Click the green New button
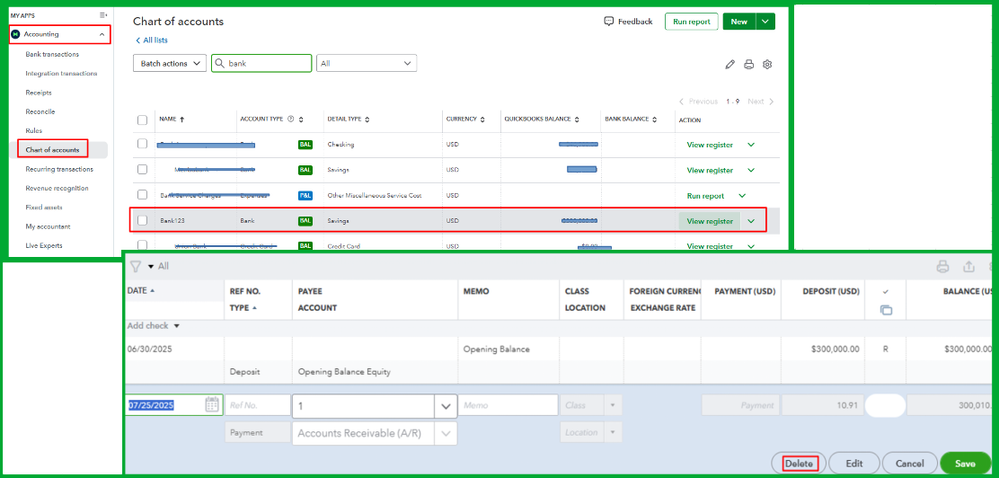The width and height of the screenshot is (999, 478). click(739, 22)
